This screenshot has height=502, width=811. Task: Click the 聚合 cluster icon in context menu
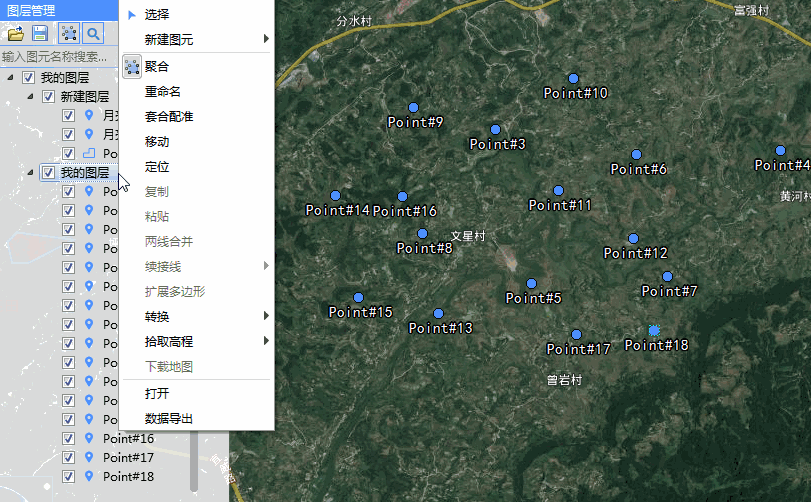[x=132, y=67]
